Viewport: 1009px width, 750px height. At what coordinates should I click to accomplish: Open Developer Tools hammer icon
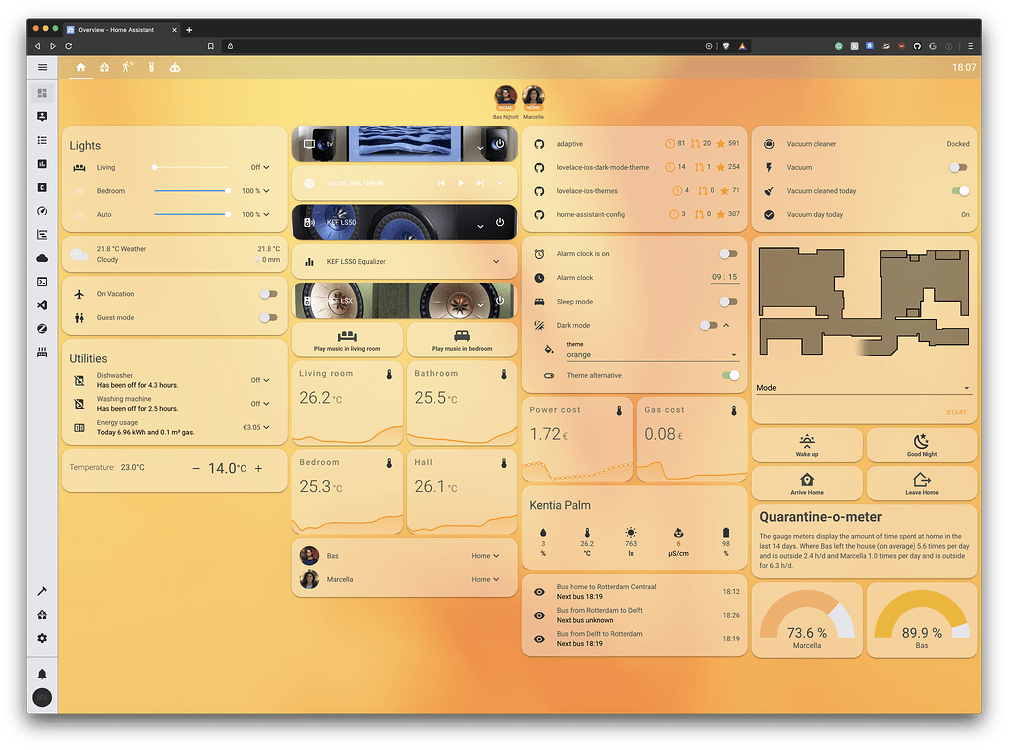[42, 592]
